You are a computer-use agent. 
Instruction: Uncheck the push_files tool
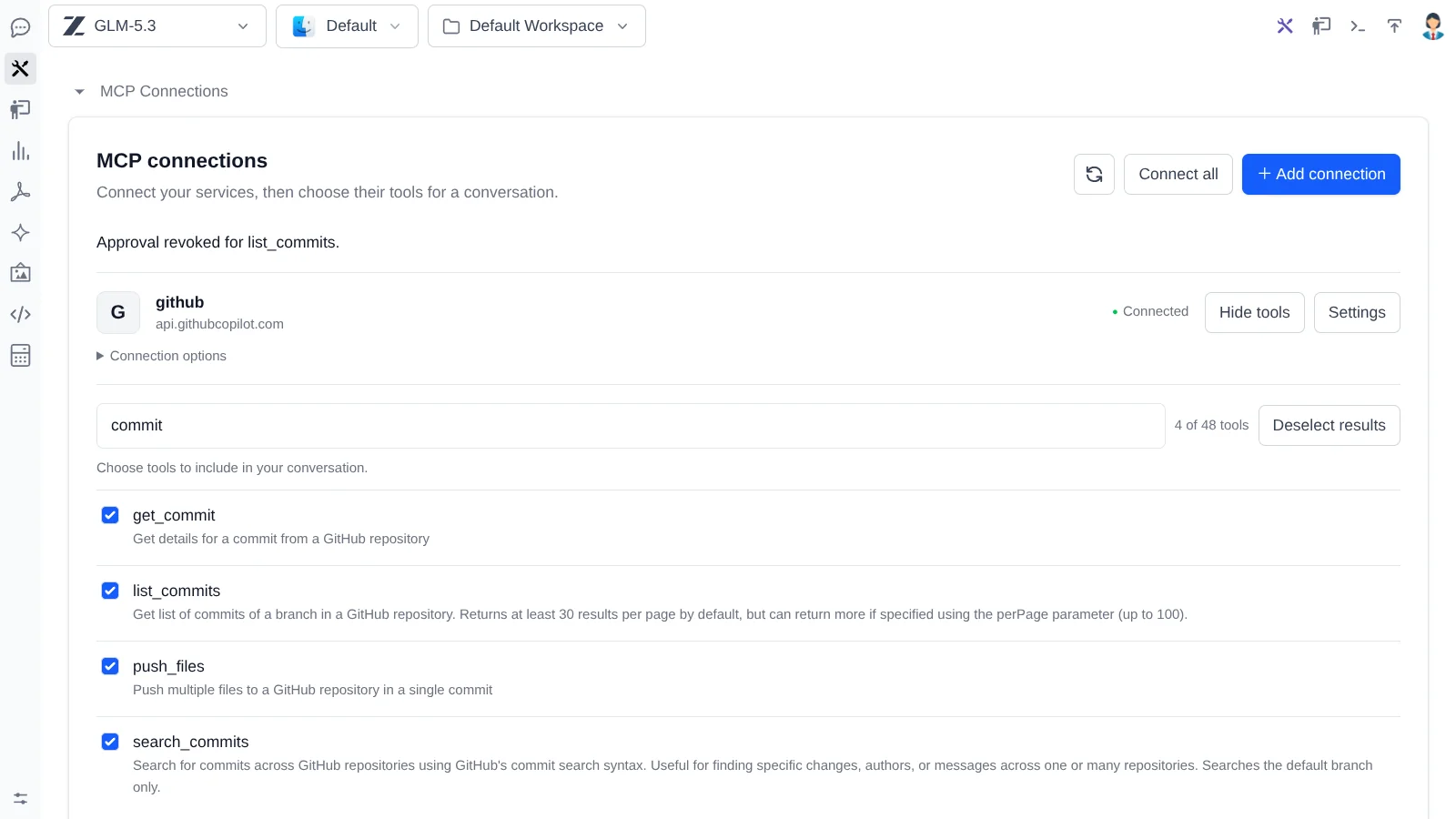[110, 666]
